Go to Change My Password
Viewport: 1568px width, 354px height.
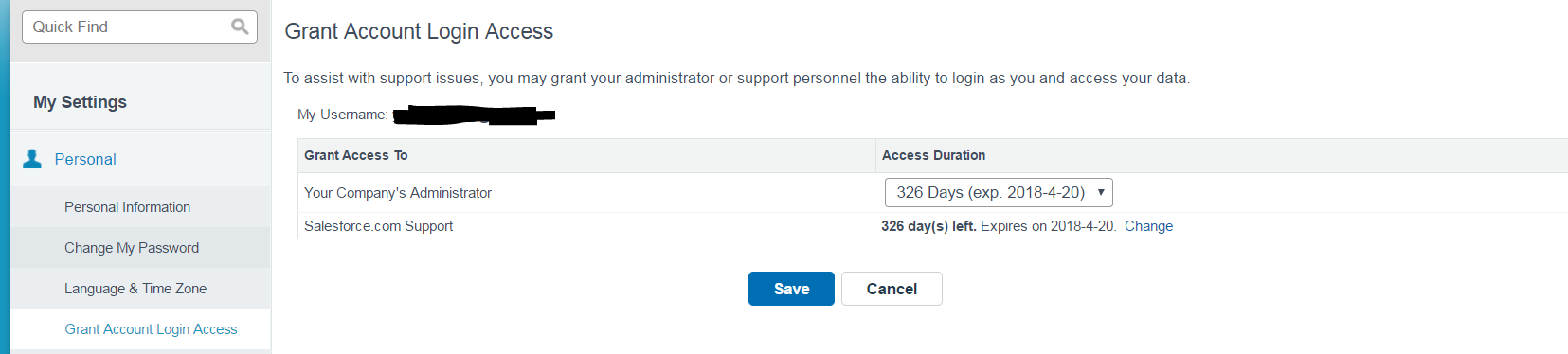coord(132,248)
